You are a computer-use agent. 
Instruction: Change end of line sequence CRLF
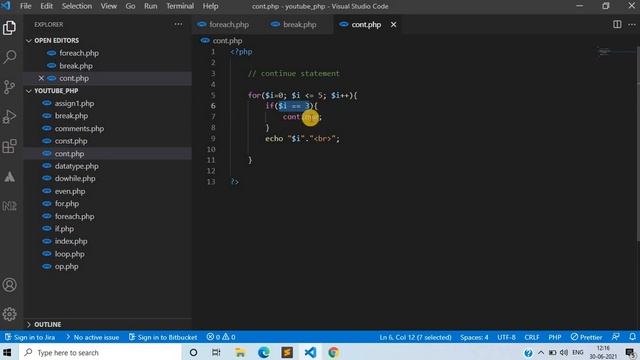point(531,337)
